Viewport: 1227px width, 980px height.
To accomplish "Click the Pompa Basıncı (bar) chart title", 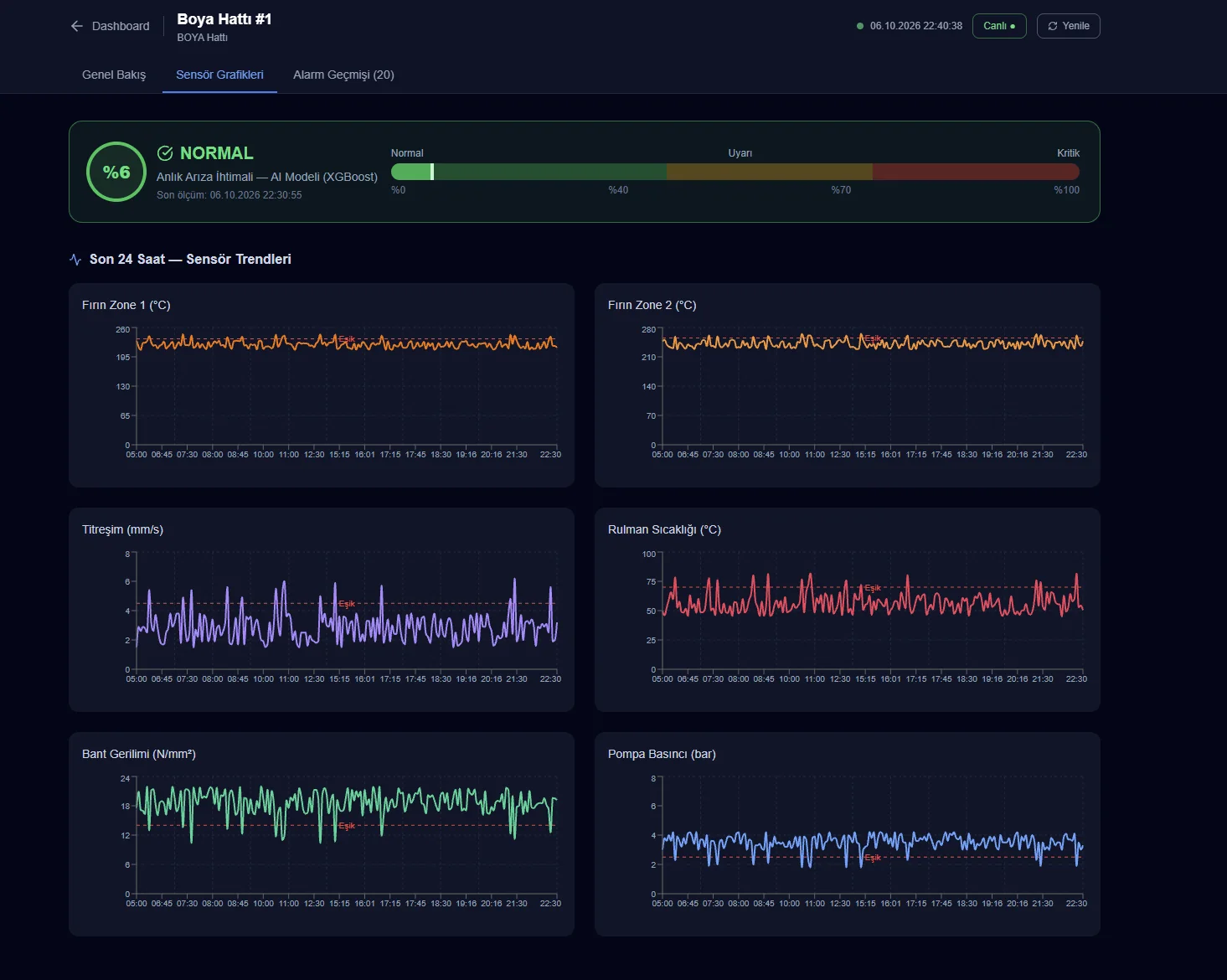I will [662, 754].
